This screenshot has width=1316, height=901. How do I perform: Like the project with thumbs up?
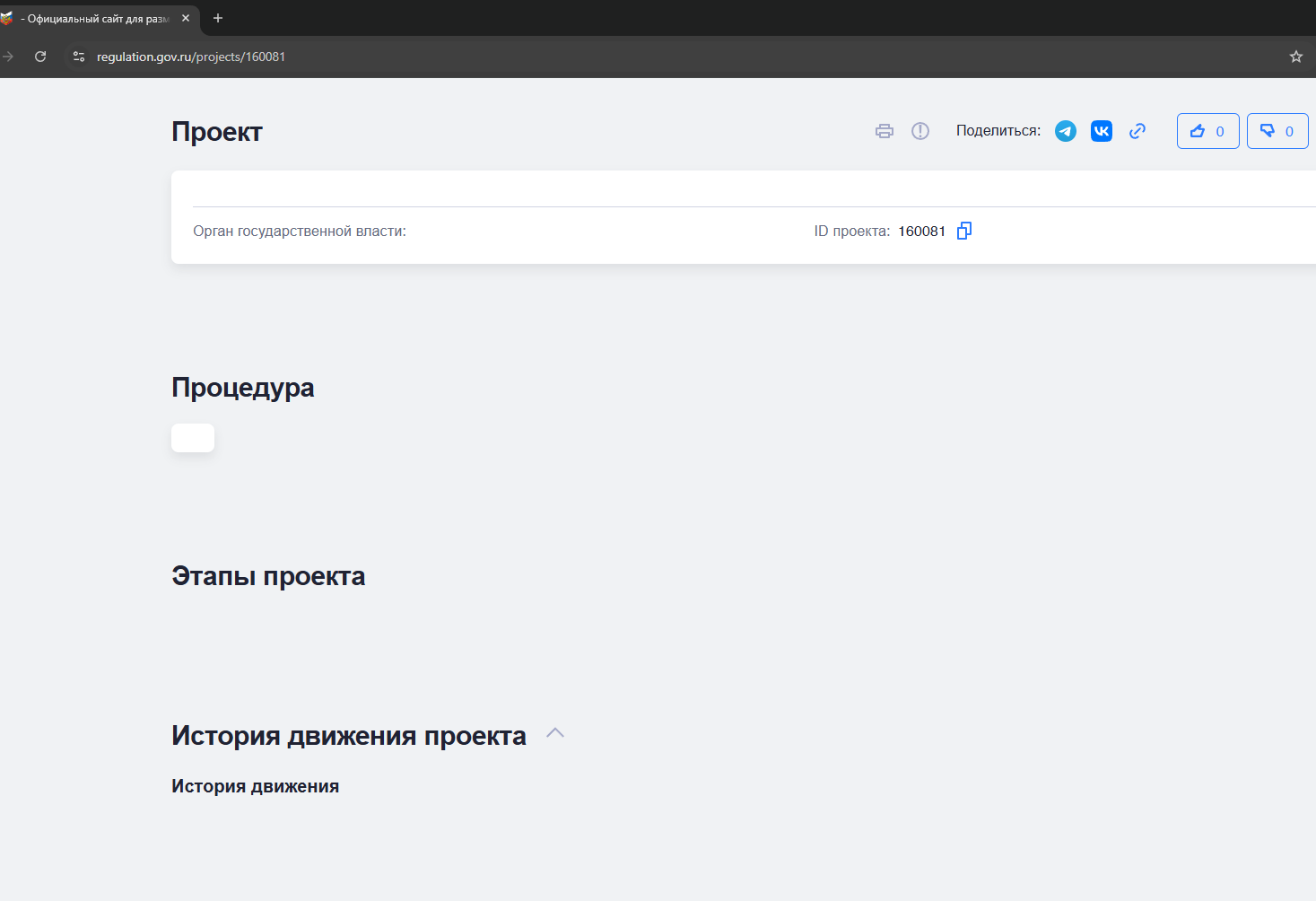(x=1207, y=131)
